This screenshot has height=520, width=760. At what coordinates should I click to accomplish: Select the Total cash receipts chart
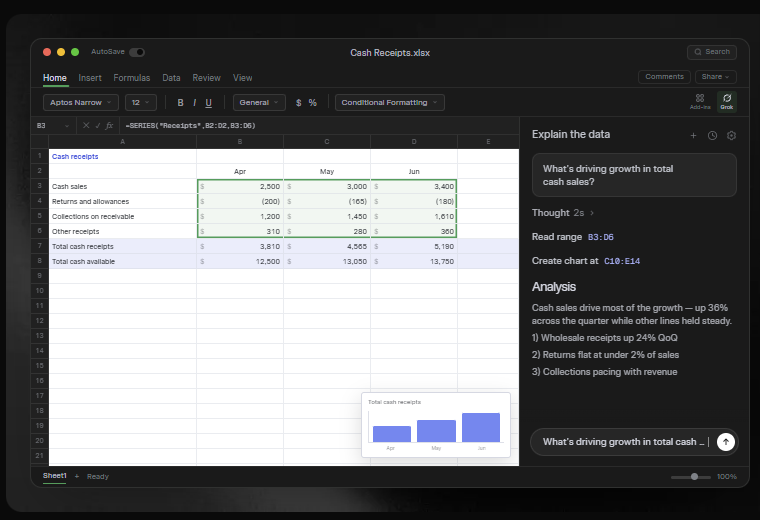[x=436, y=425]
